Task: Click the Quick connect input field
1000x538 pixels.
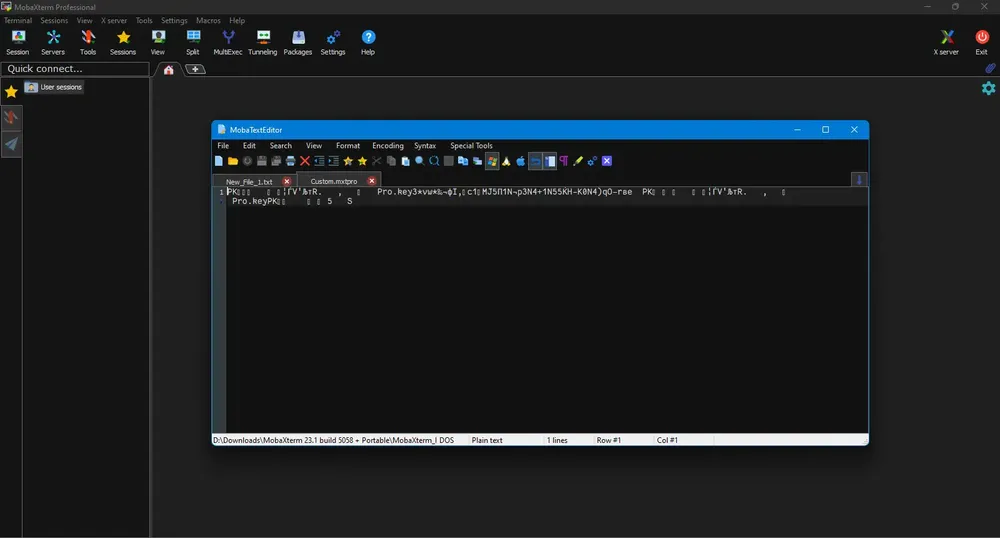Action: point(75,69)
